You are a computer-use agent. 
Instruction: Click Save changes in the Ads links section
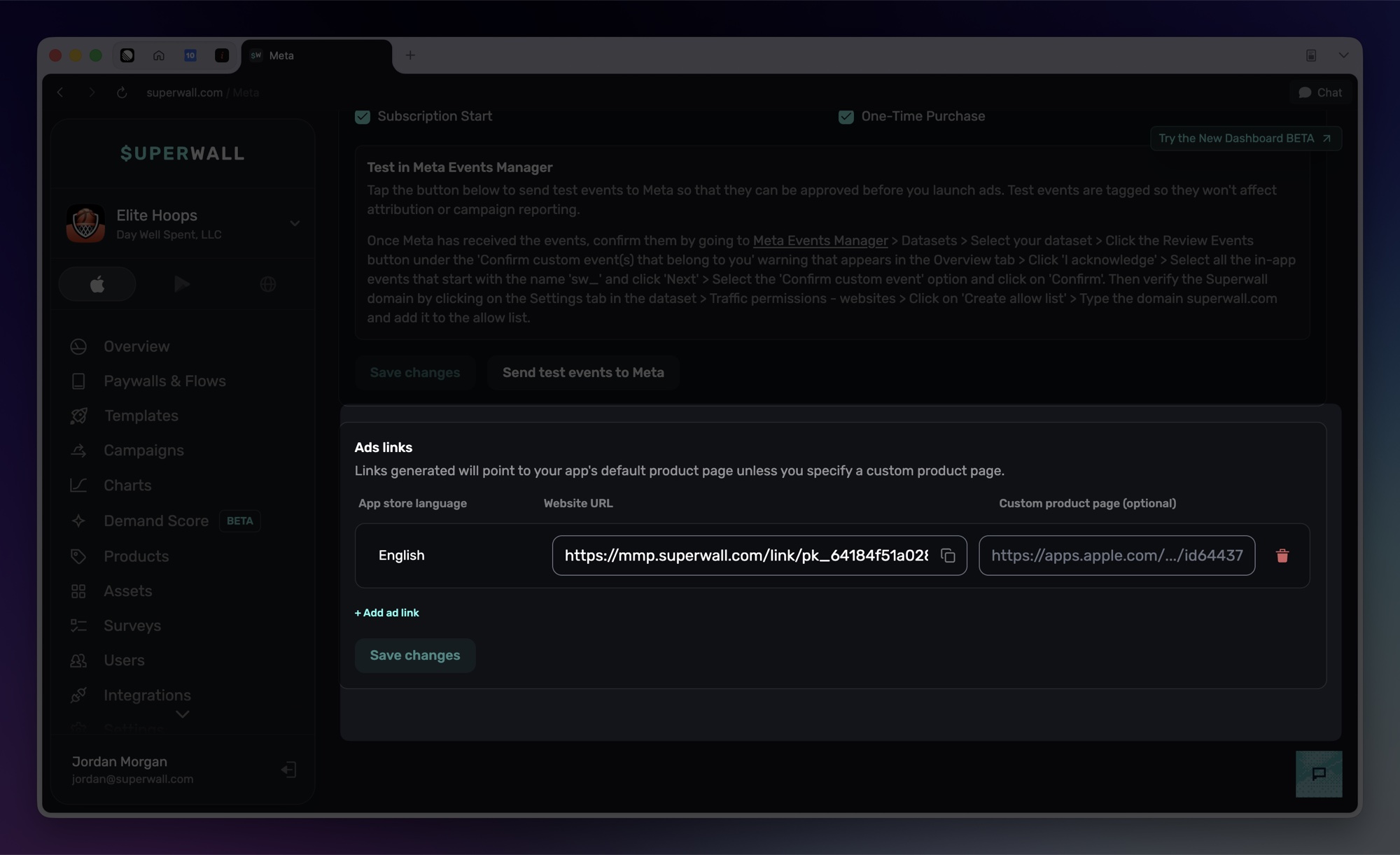[415, 656]
